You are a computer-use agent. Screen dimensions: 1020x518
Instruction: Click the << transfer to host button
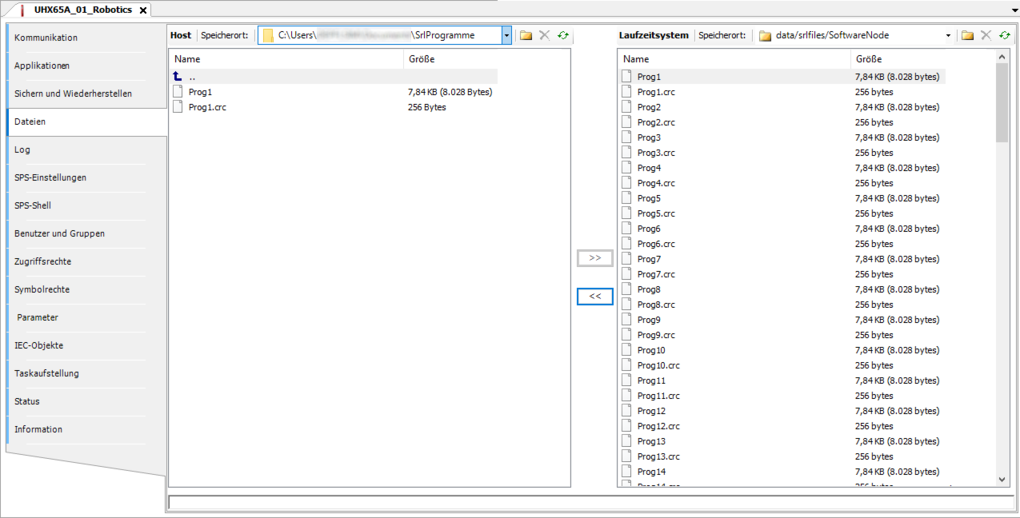[595, 296]
